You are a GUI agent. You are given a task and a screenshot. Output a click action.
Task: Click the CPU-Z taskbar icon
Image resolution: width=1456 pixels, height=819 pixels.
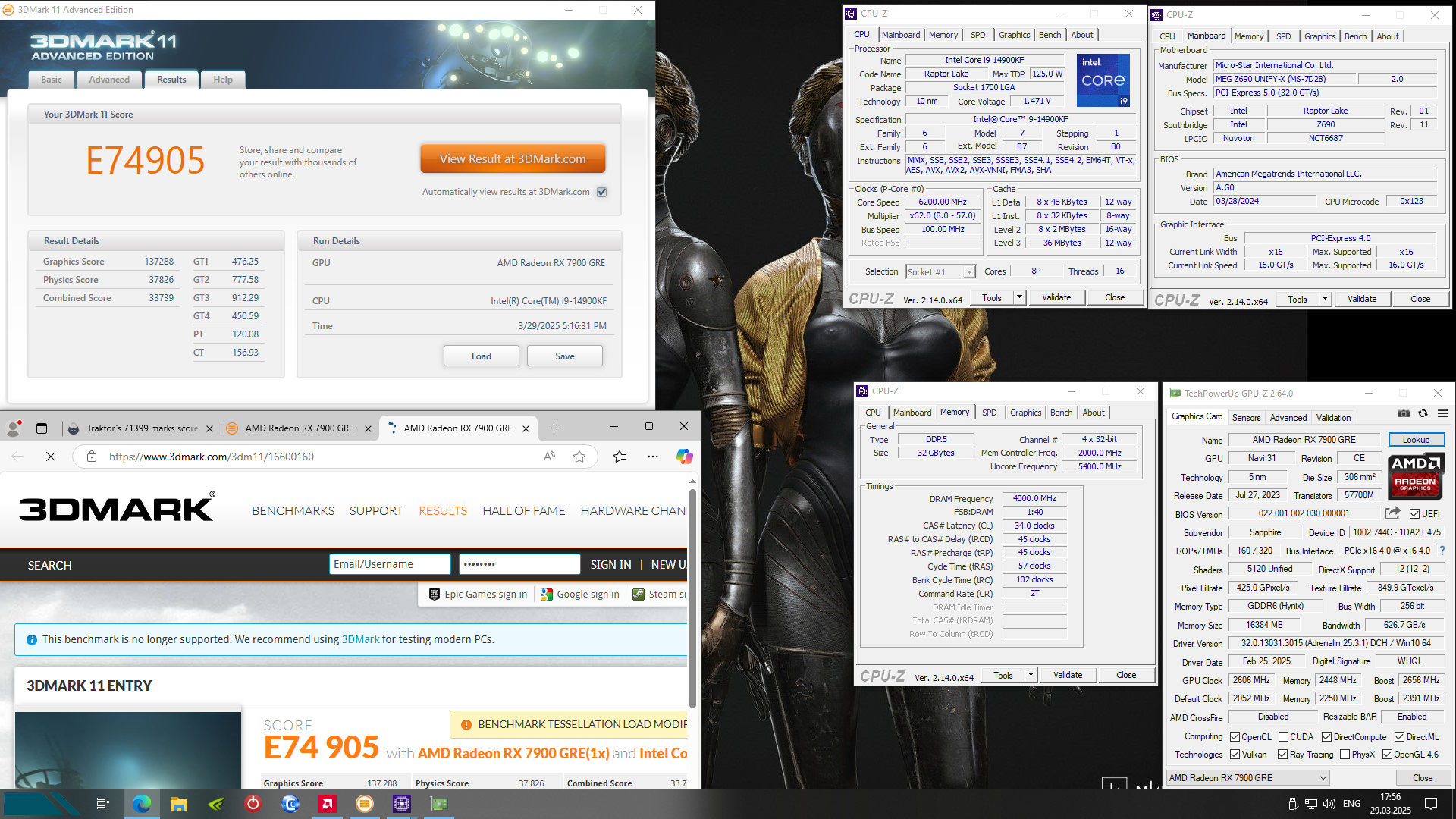(x=402, y=804)
